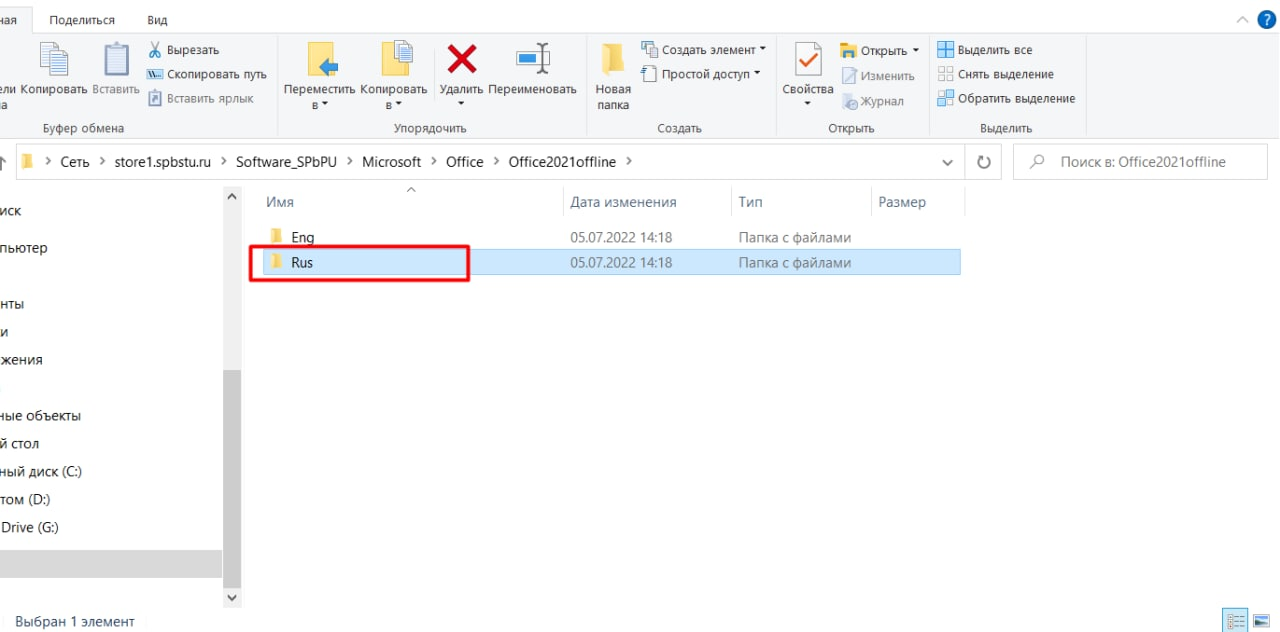
Task: Open the View (Вид) ribbon tab
Action: click(x=157, y=20)
